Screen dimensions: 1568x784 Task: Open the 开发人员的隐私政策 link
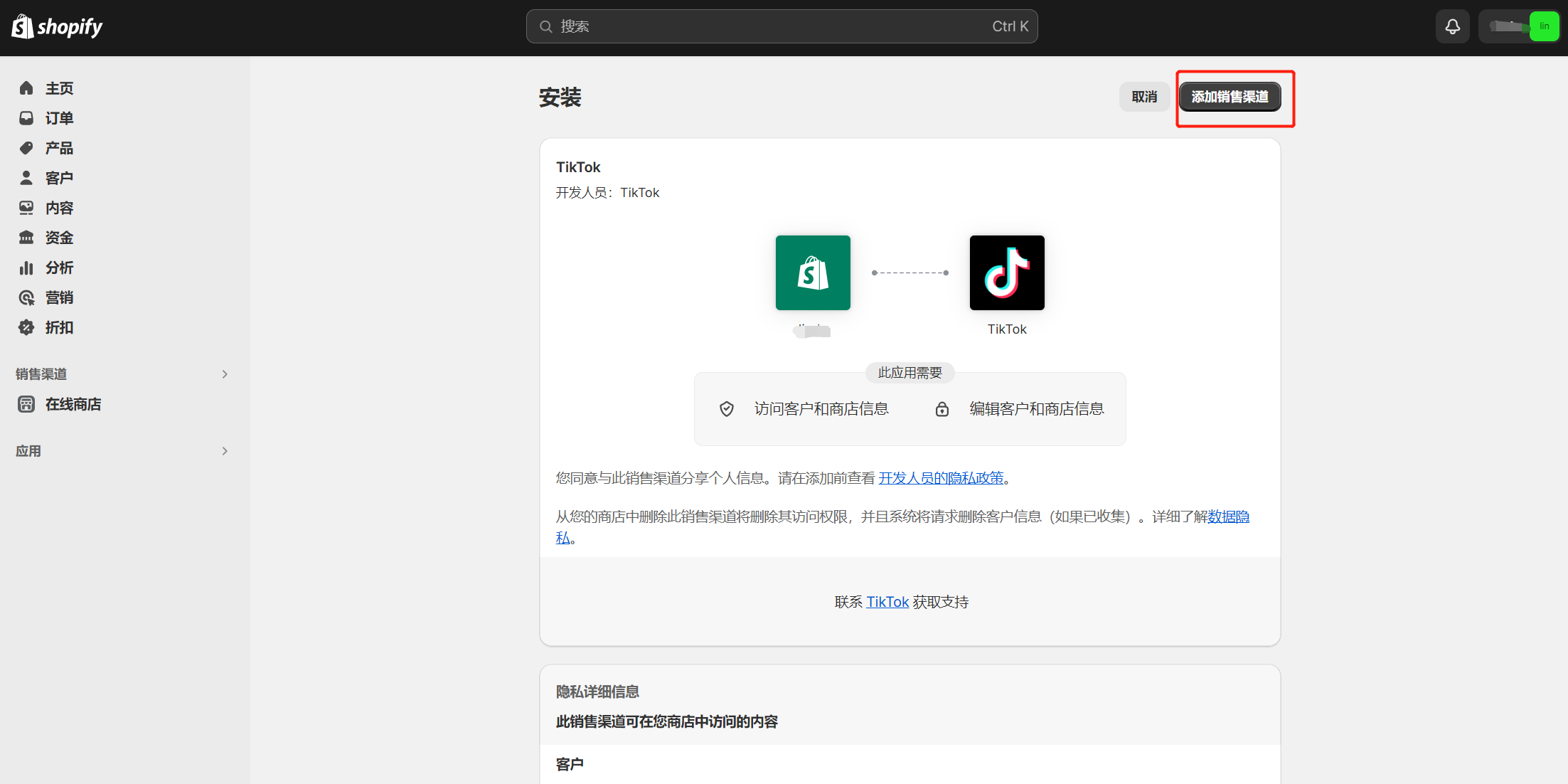click(942, 478)
